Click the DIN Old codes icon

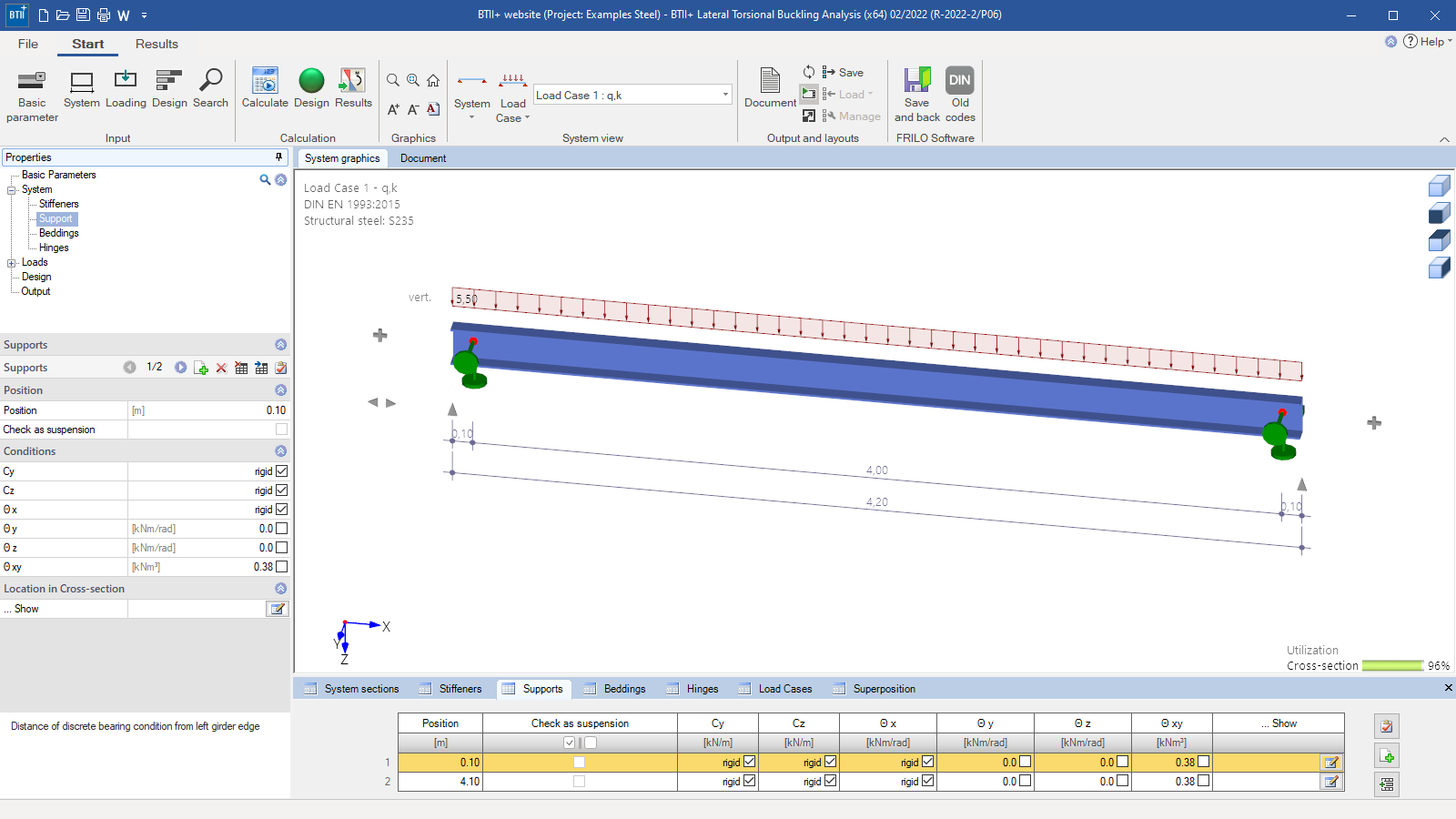(x=960, y=95)
